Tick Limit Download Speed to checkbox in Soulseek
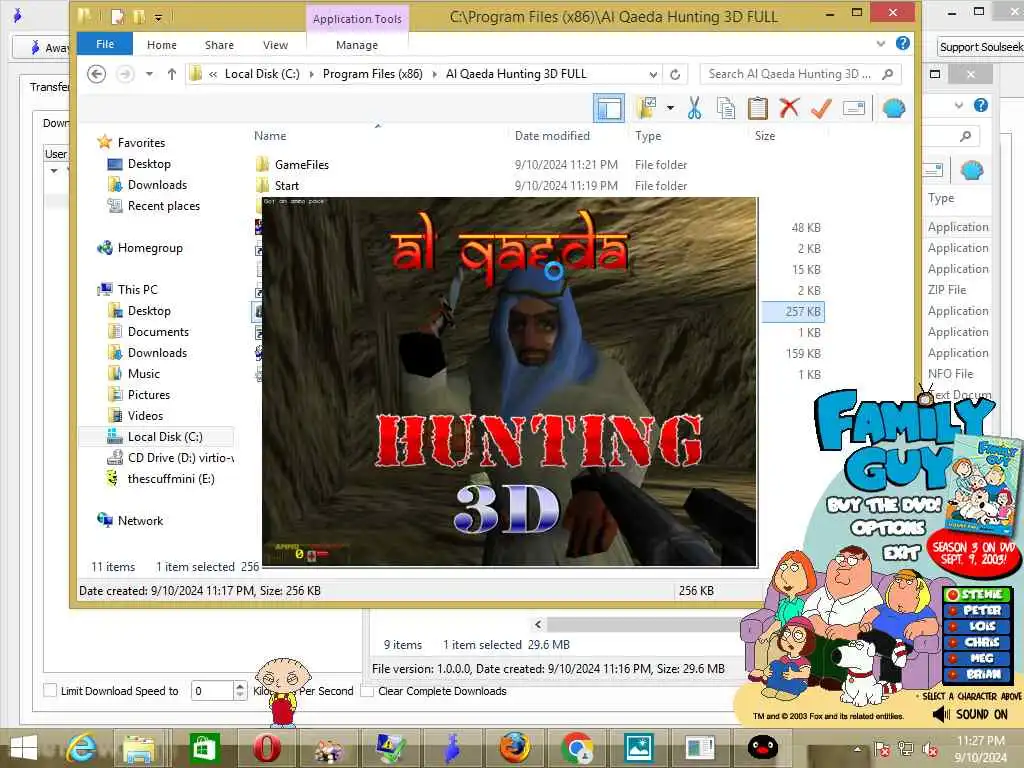The image size is (1024, 768). [x=50, y=690]
